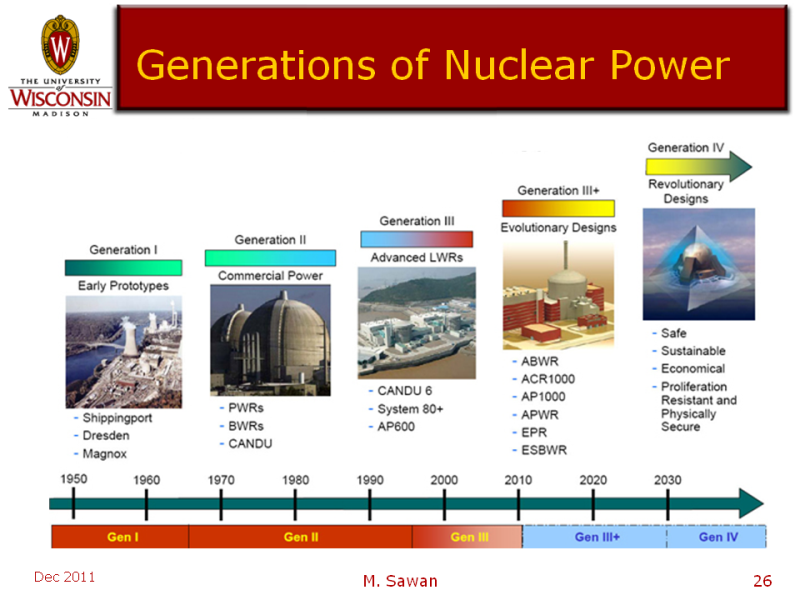Click the green Generation I color bar
The image size is (800, 600).
click(x=123, y=267)
